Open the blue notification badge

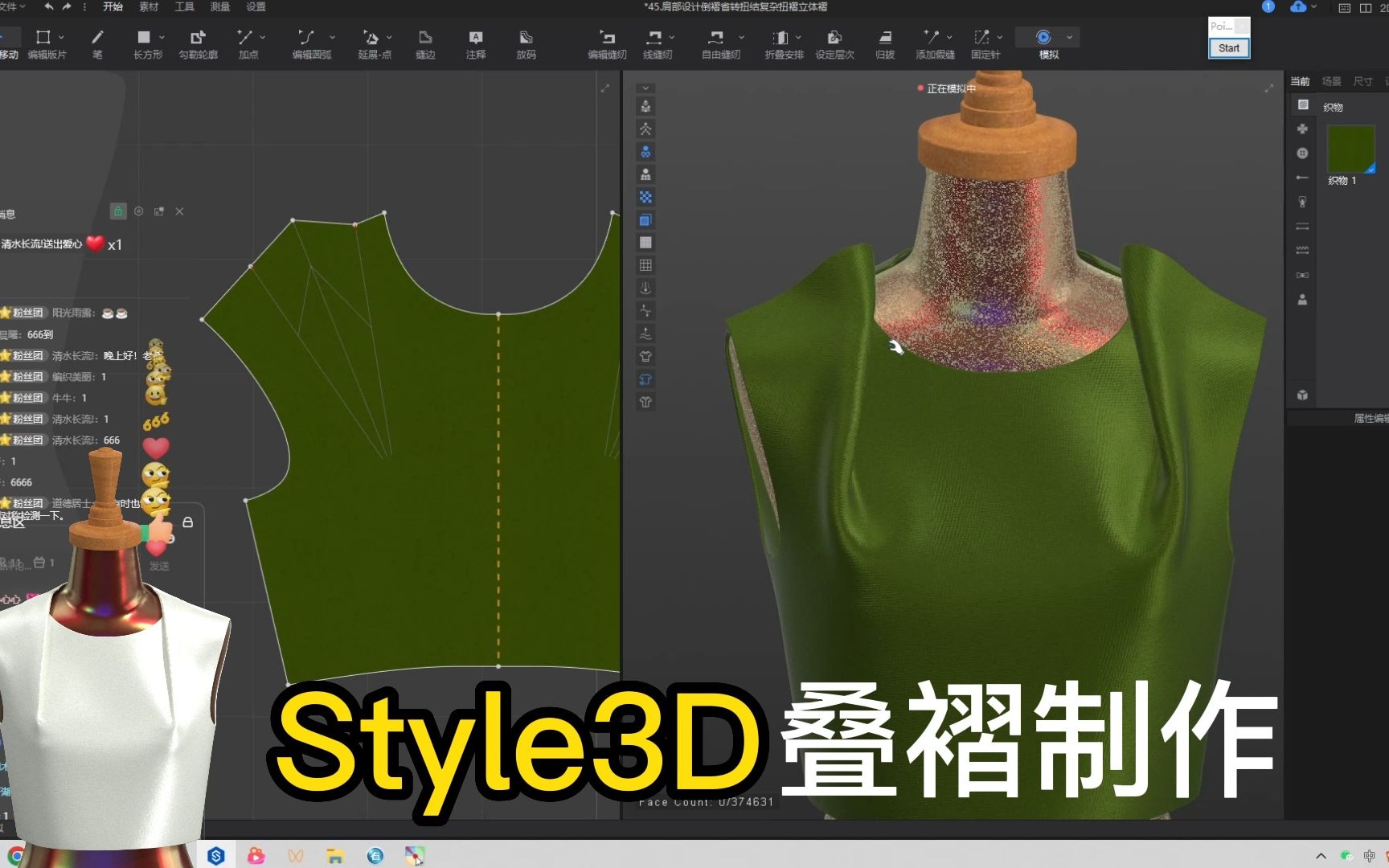[1268, 6]
